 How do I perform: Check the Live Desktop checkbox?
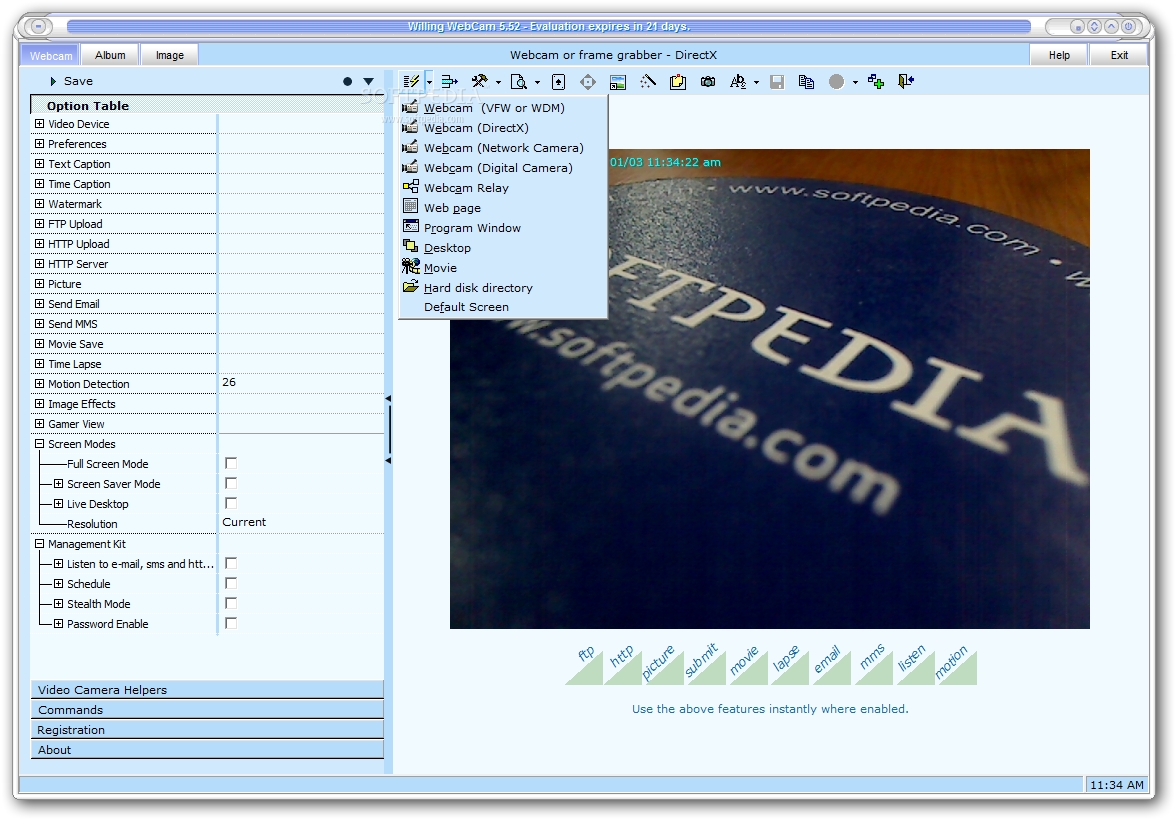[231, 503]
